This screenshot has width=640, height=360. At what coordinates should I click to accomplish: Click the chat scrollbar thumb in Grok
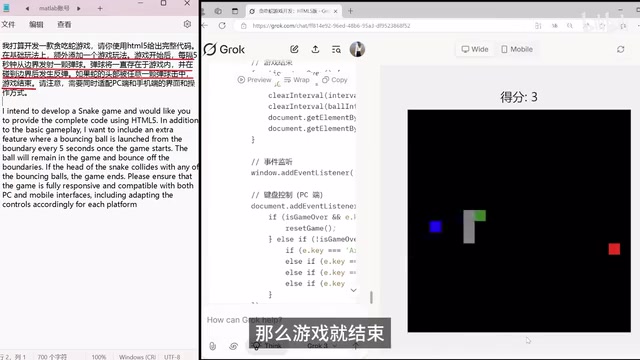point(371,297)
